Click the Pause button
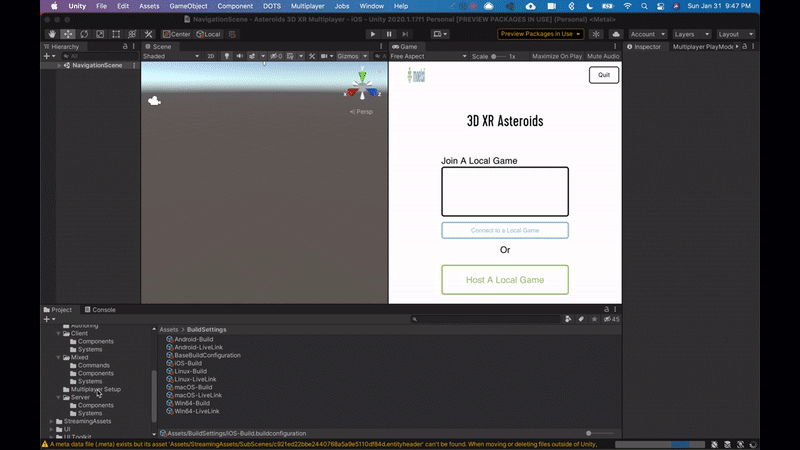This screenshot has width=800, height=450. (389, 34)
